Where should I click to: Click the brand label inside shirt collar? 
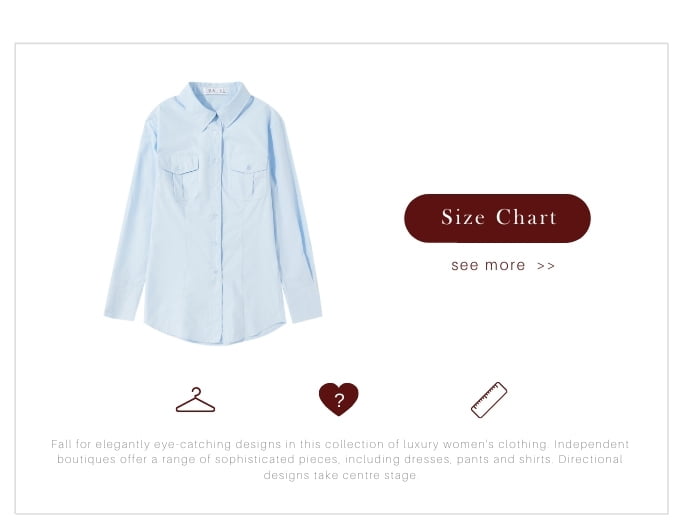pos(216,91)
